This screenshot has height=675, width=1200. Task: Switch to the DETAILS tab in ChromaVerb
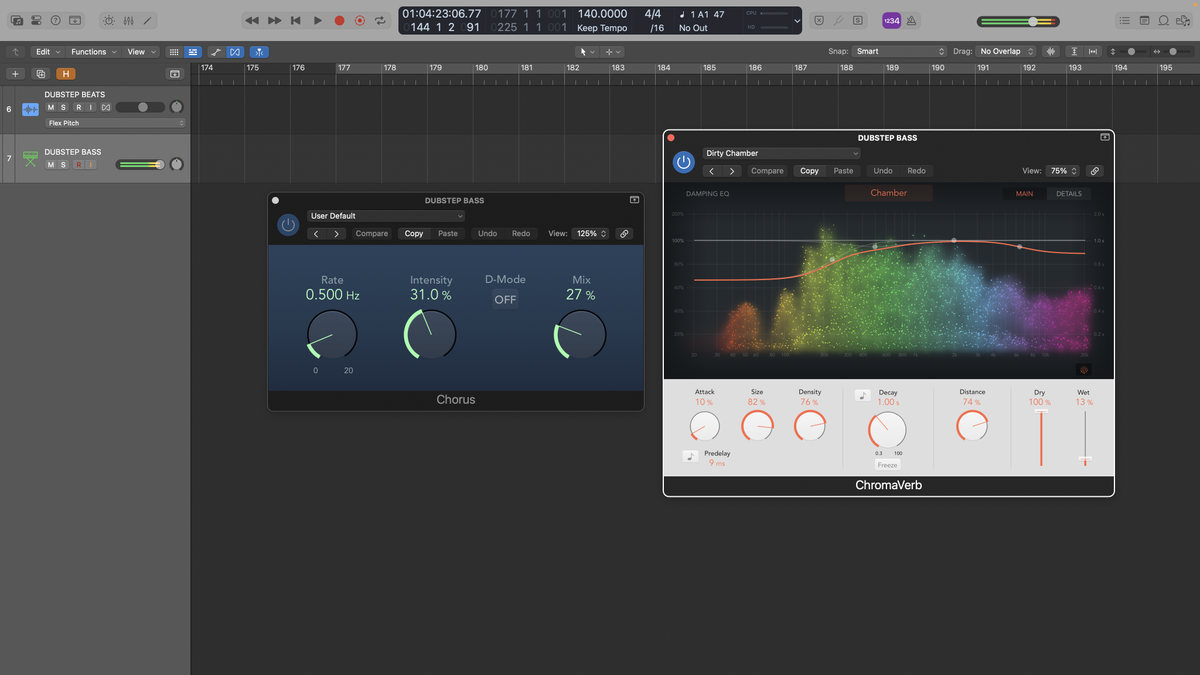1071,194
